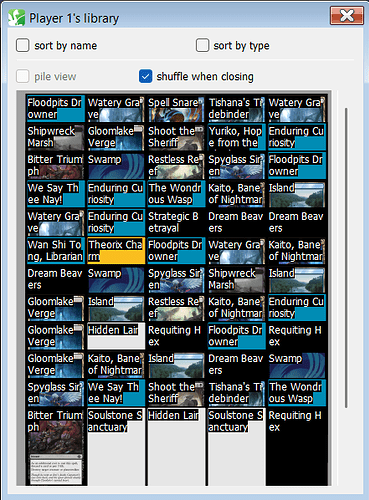Select the Yuriko card
This screenshot has height=500, width=369.
(x=236, y=137)
